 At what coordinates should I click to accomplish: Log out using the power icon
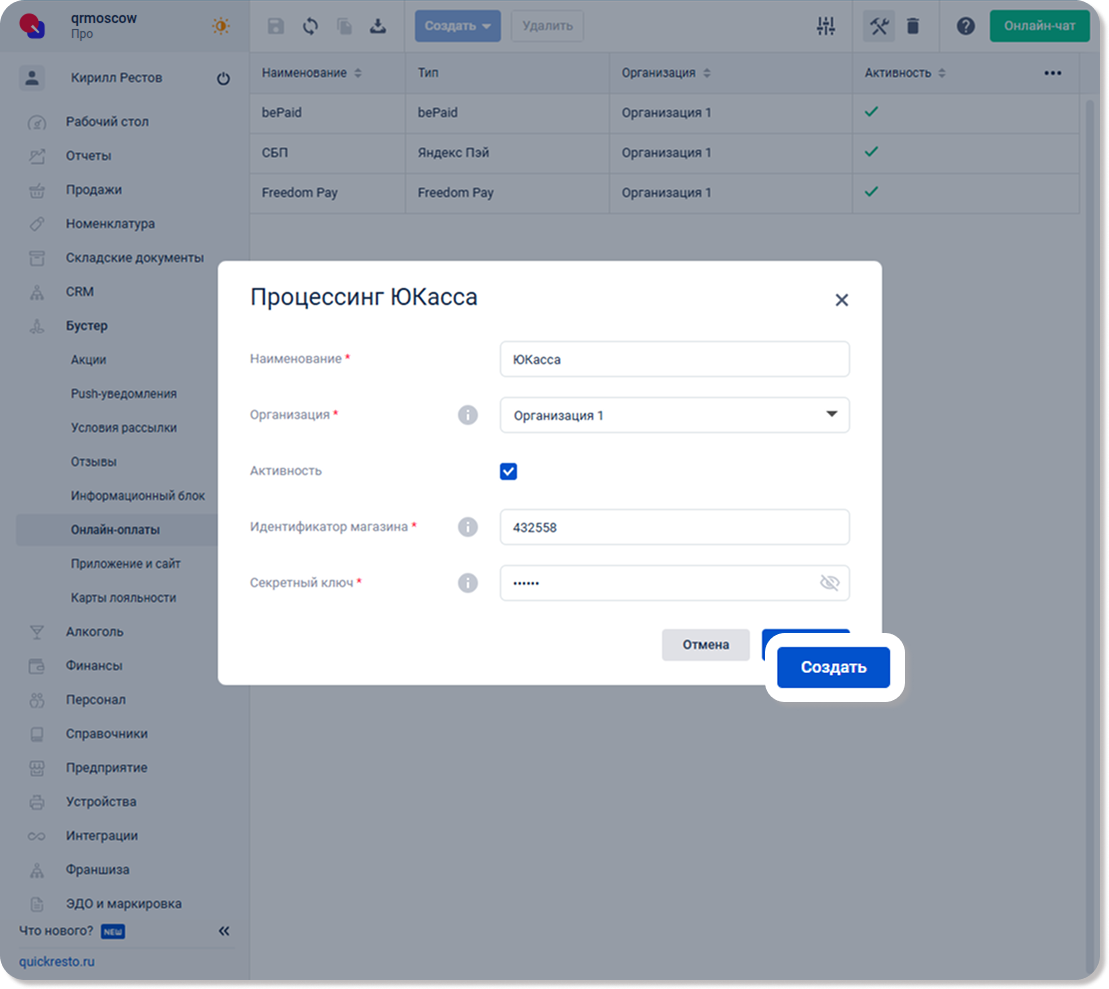pyautogui.click(x=223, y=78)
